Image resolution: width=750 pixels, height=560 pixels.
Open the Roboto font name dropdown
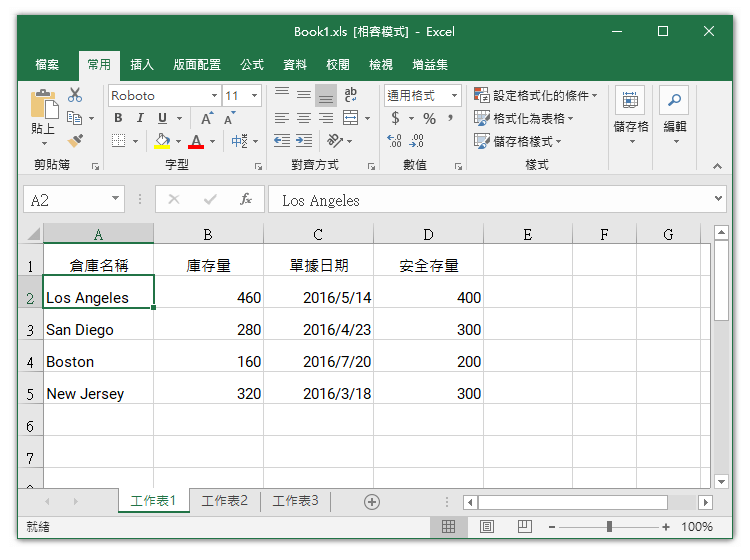(x=214, y=96)
